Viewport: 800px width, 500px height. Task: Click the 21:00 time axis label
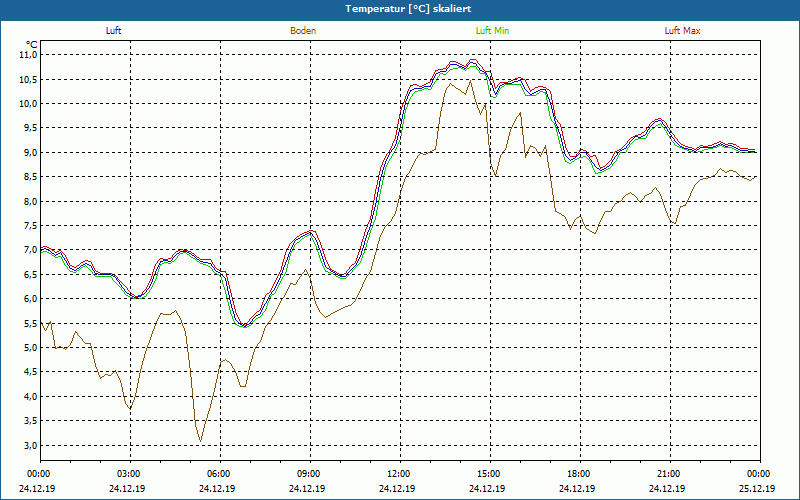[670, 474]
